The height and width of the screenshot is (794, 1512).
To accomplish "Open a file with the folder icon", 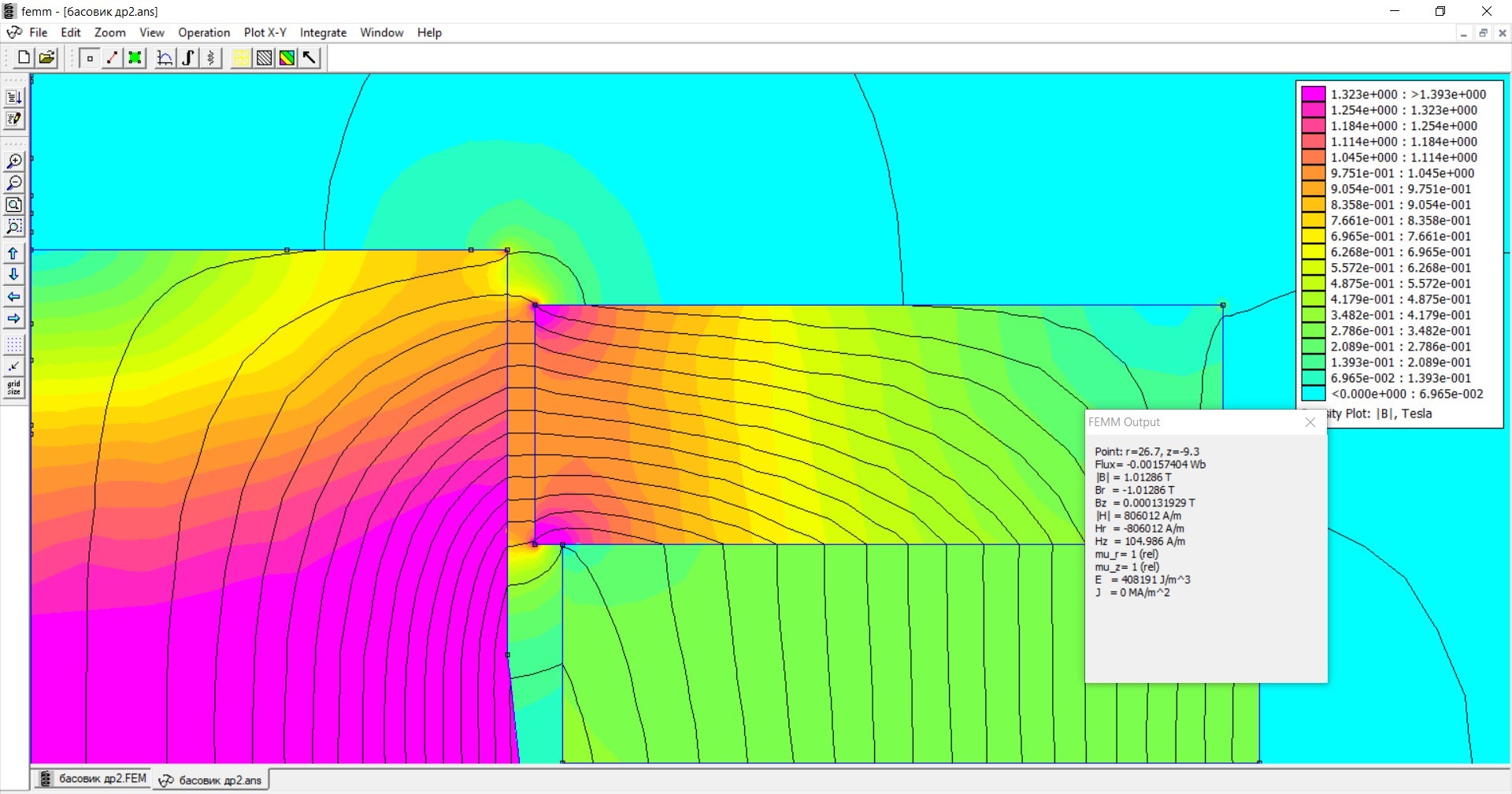I will [47, 58].
